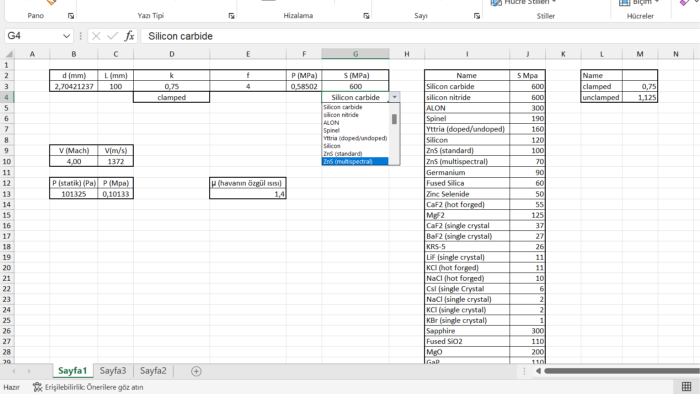Image resolution: width=700 pixels, height=394 pixels.
Task: Click the confirm entry checkmark icon
Action: pos(112,36)
